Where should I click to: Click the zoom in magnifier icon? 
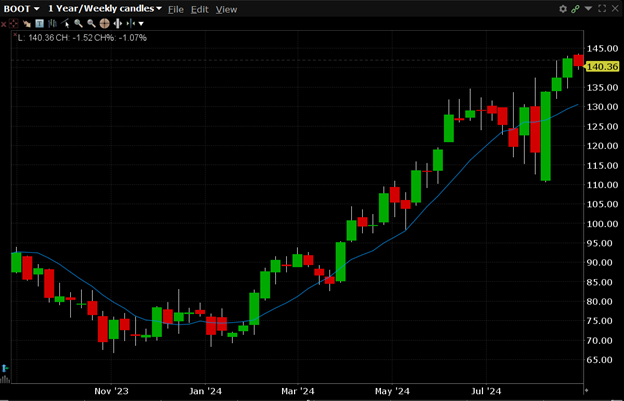78,23
